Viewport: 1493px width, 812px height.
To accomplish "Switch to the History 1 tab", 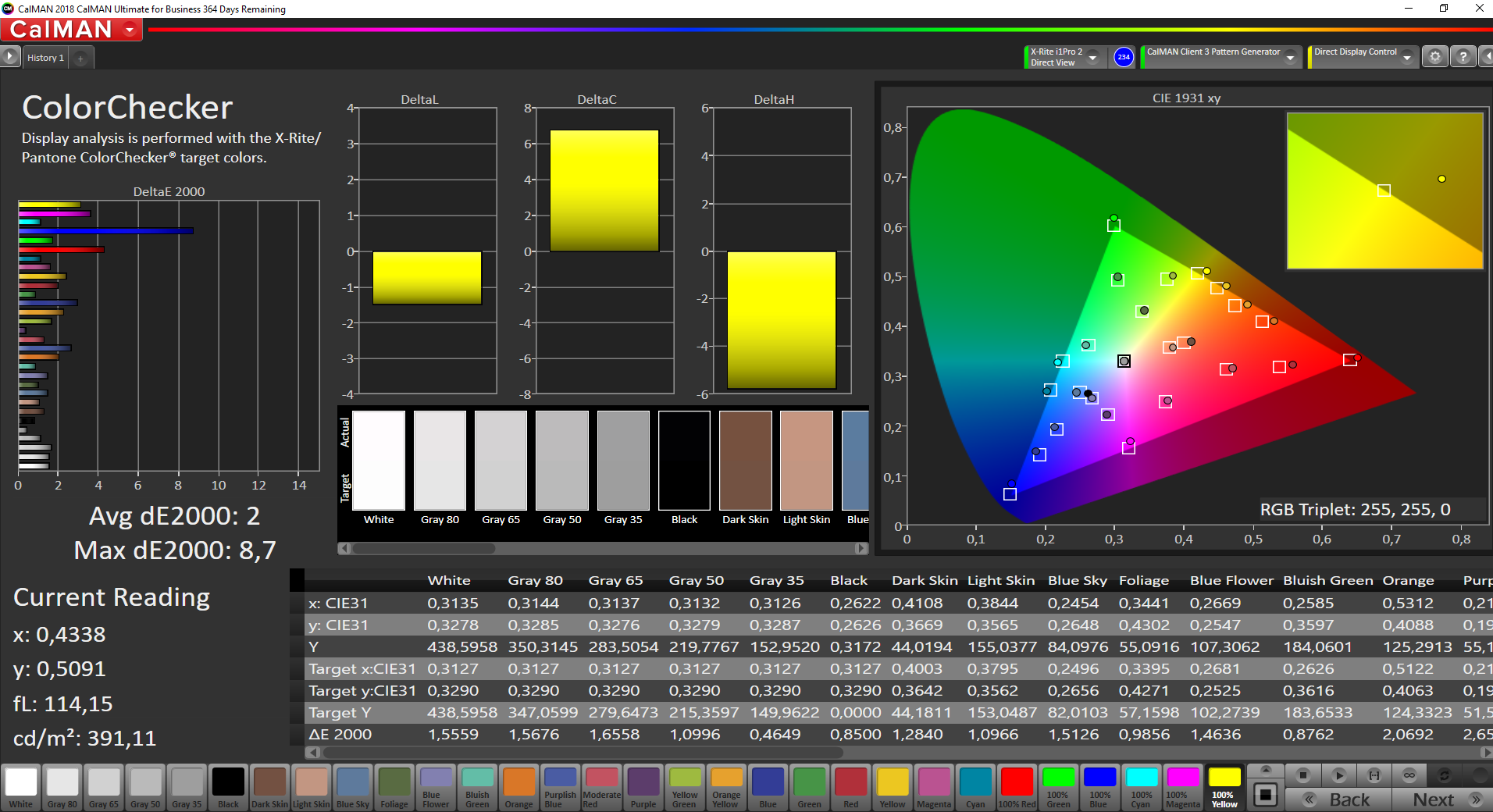I will tap(45, 58).
